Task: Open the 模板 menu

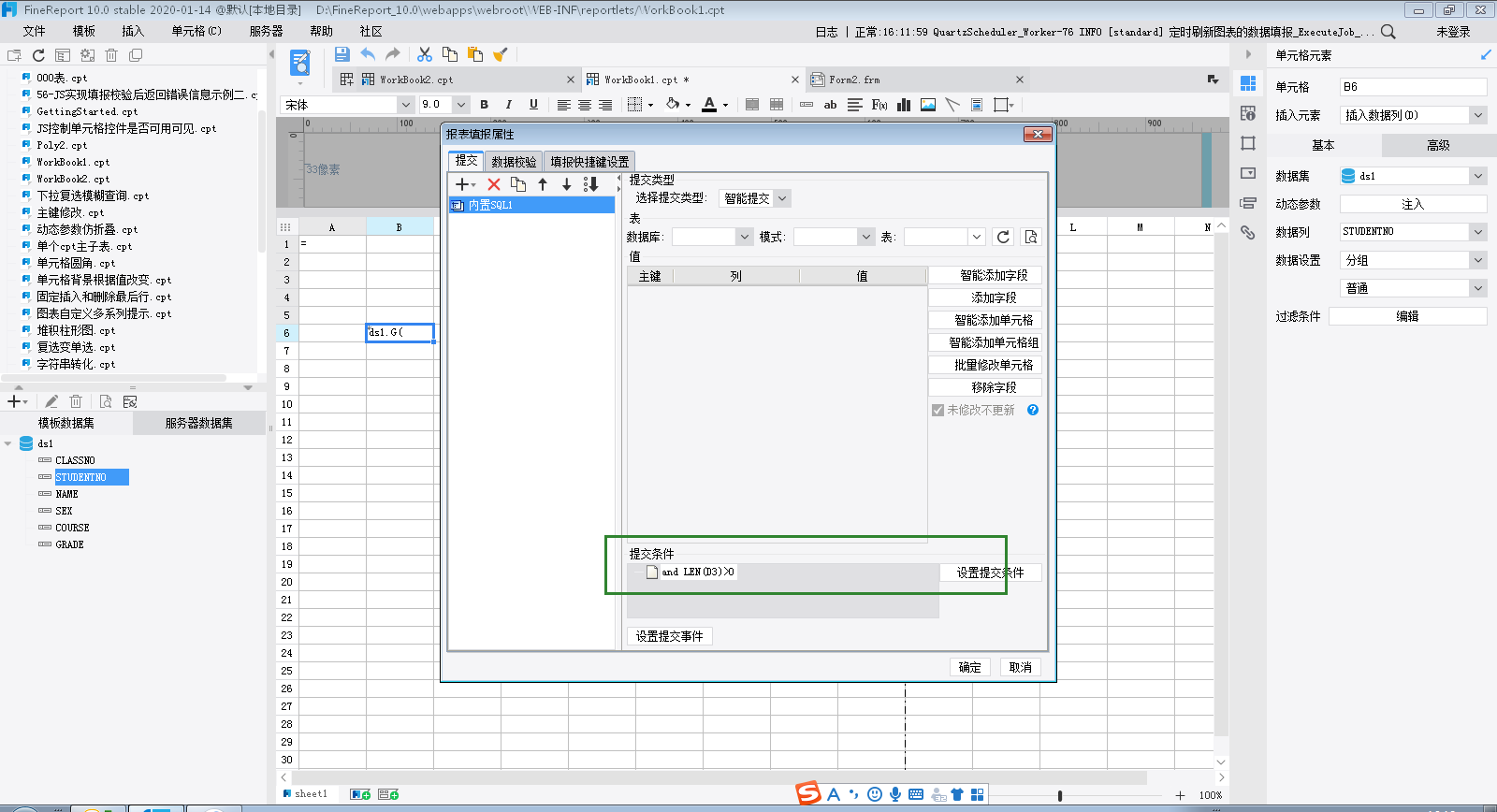Action: tap(84, 31)
